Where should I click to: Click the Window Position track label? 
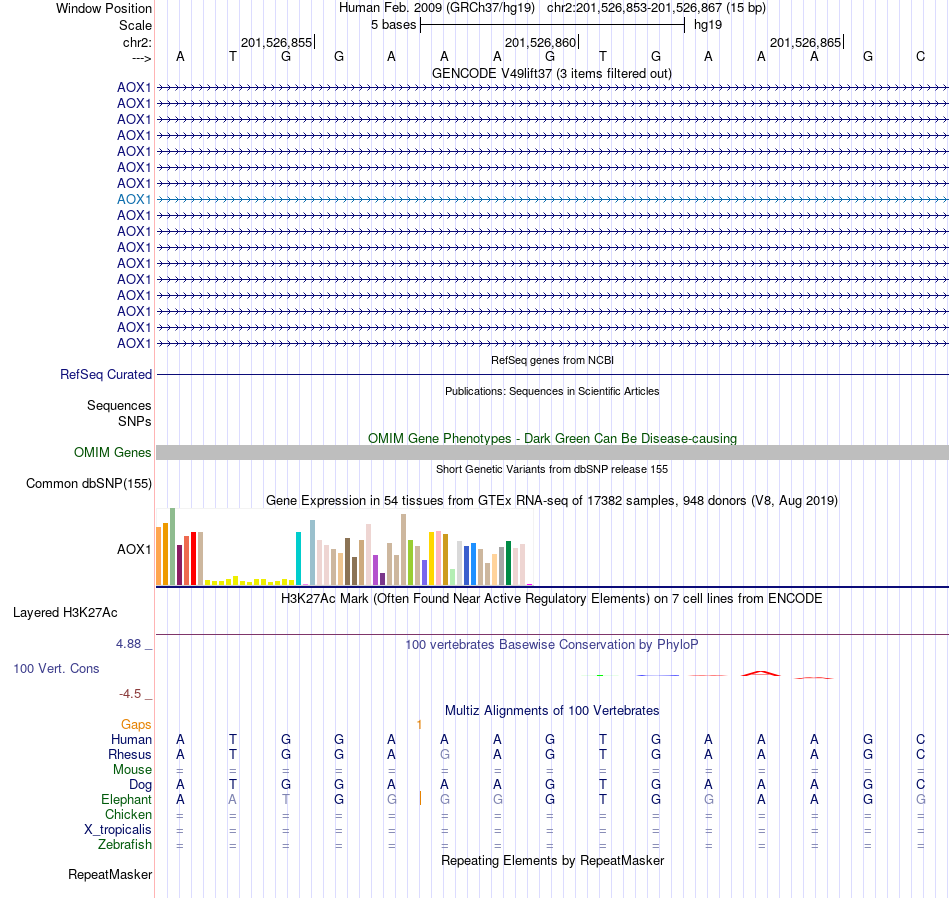point(104,8)
